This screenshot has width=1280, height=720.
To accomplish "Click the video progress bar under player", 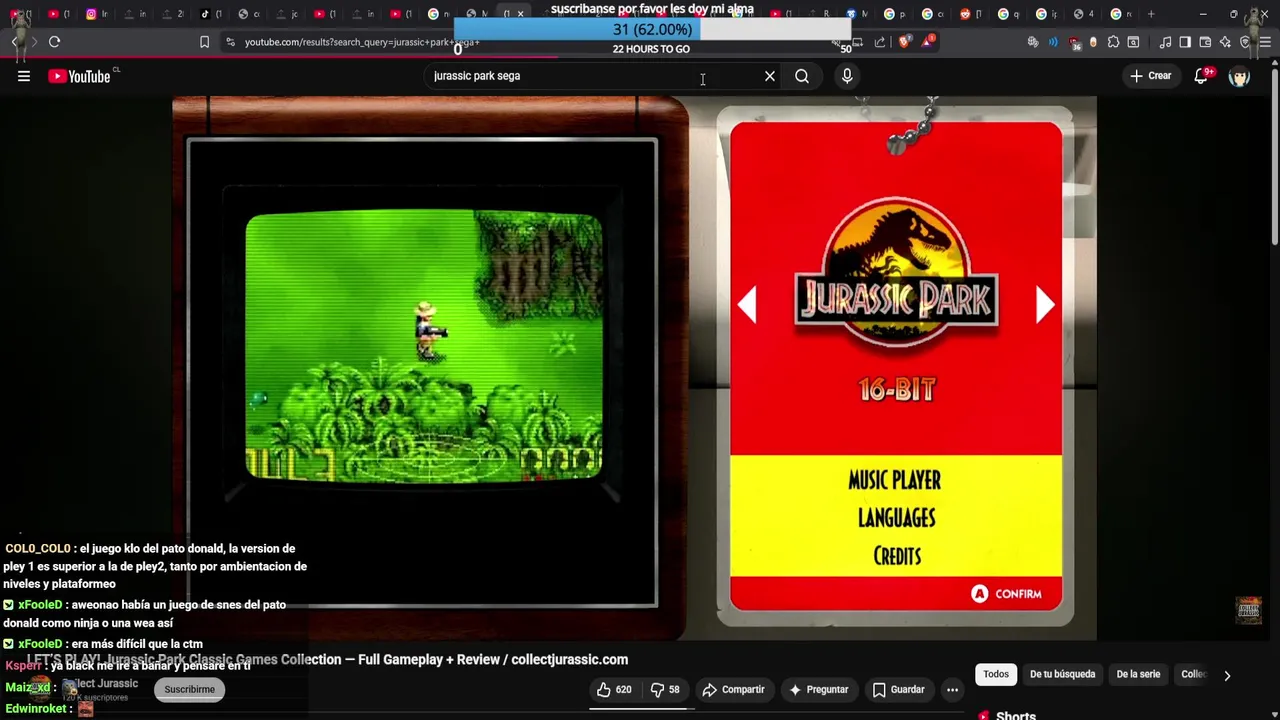I will pos(640,708).
